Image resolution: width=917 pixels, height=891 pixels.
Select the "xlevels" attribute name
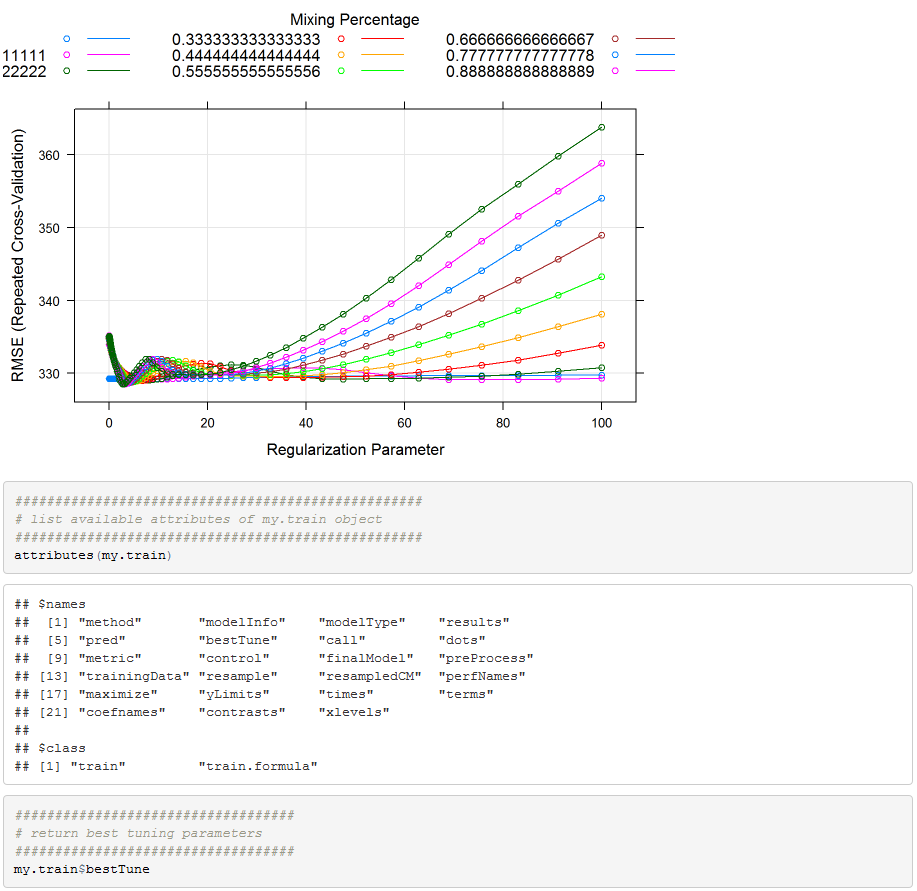[354, 712]
